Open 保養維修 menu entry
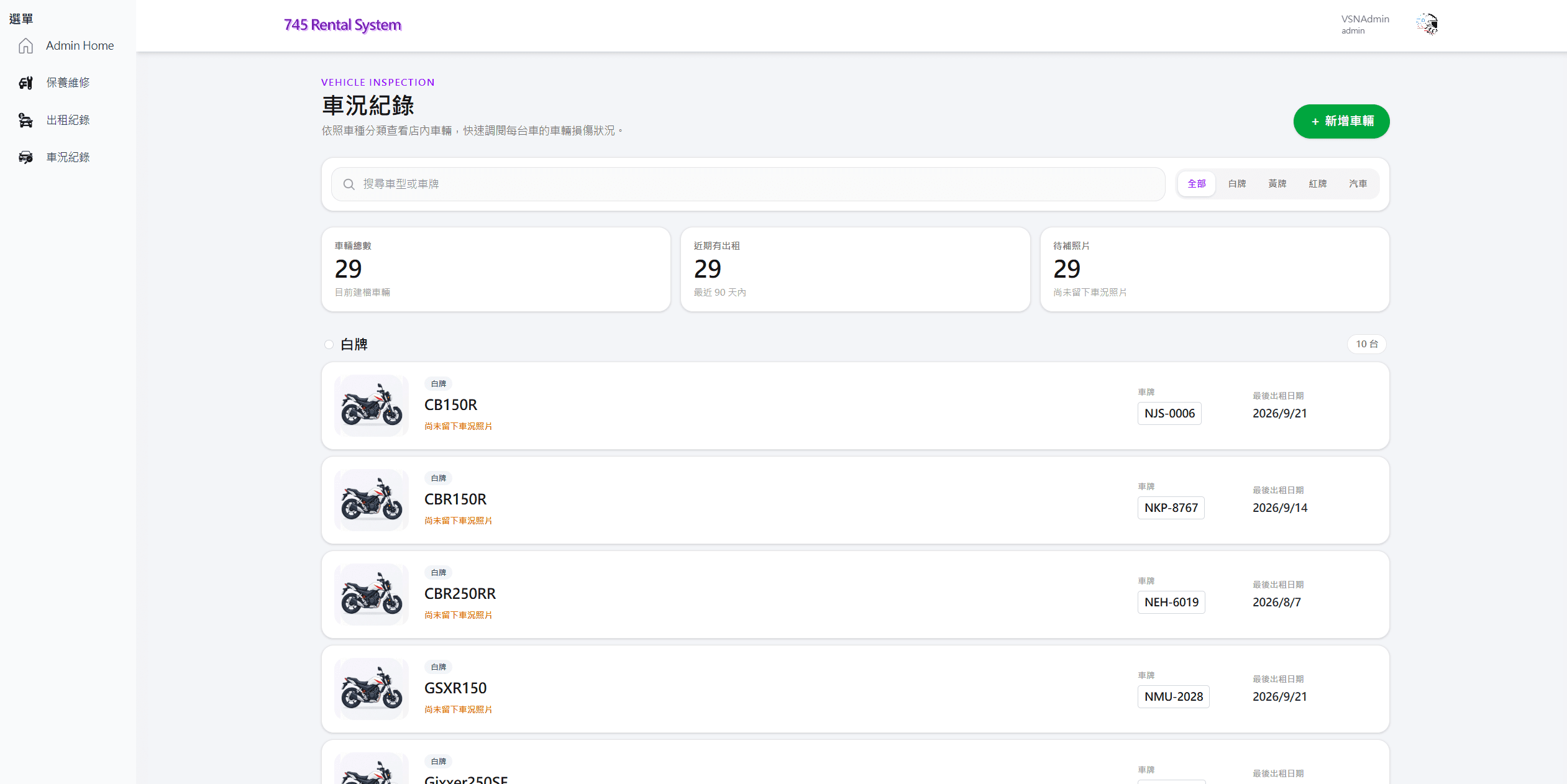The width and height of the screenshot is (1567, 784). pos(68,83)
